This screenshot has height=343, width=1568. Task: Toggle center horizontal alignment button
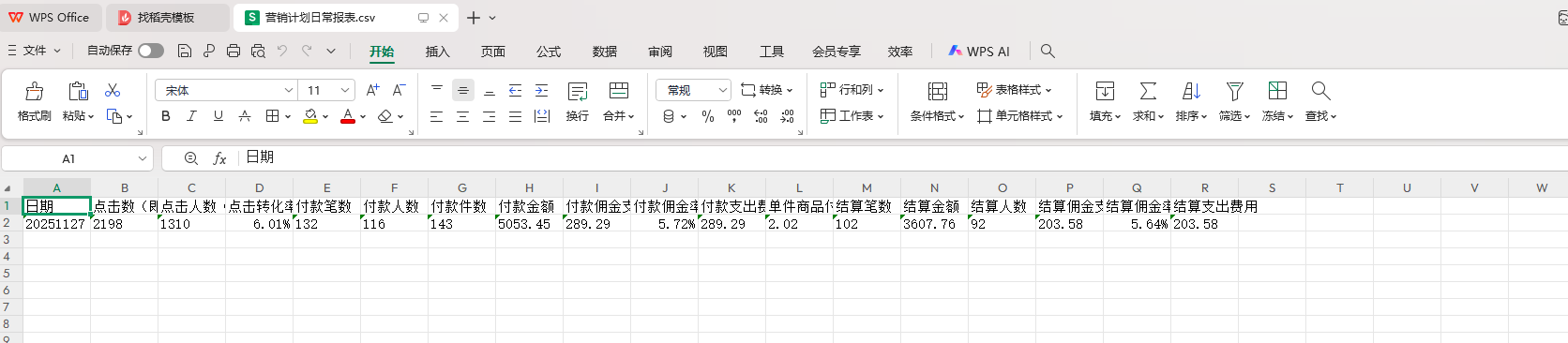(463, 116)
